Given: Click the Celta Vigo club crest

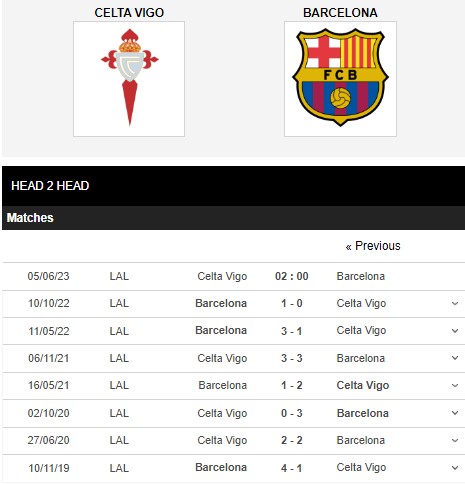Looking at the screenshot, I should click(129, 79).
